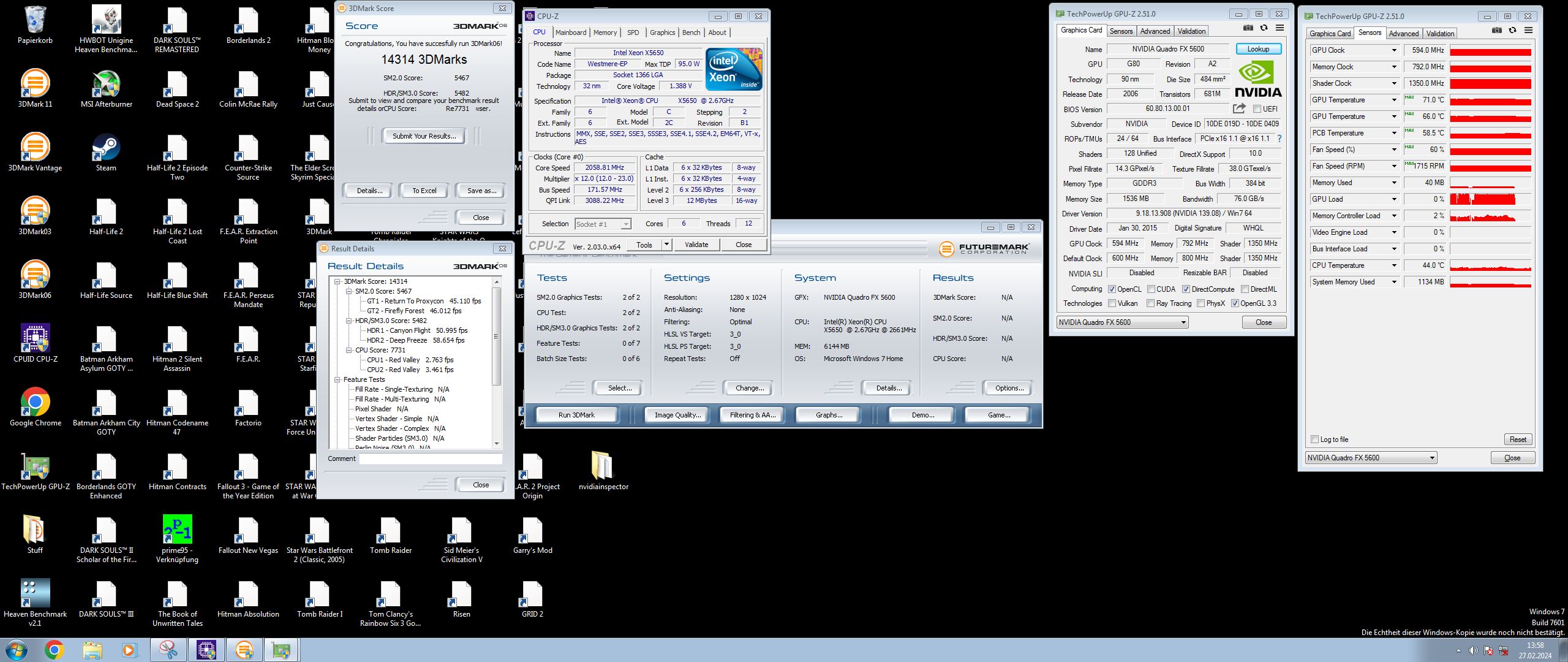This screenshot has height=662, width=1568.
Task: Switch to the Bench tab in CPU-Z
Action: 691,32
